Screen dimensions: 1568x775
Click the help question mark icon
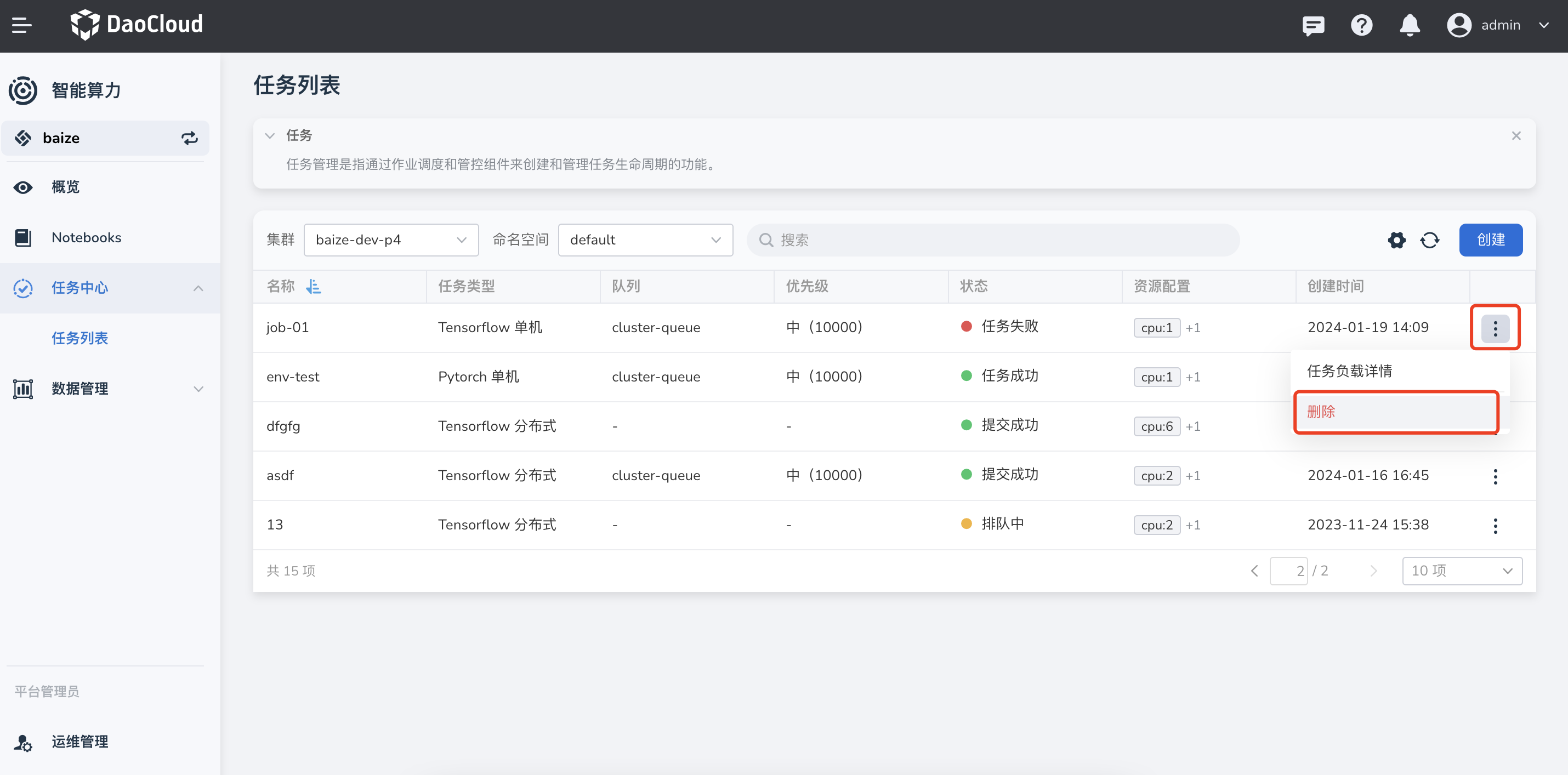[x=1361, y=25]
